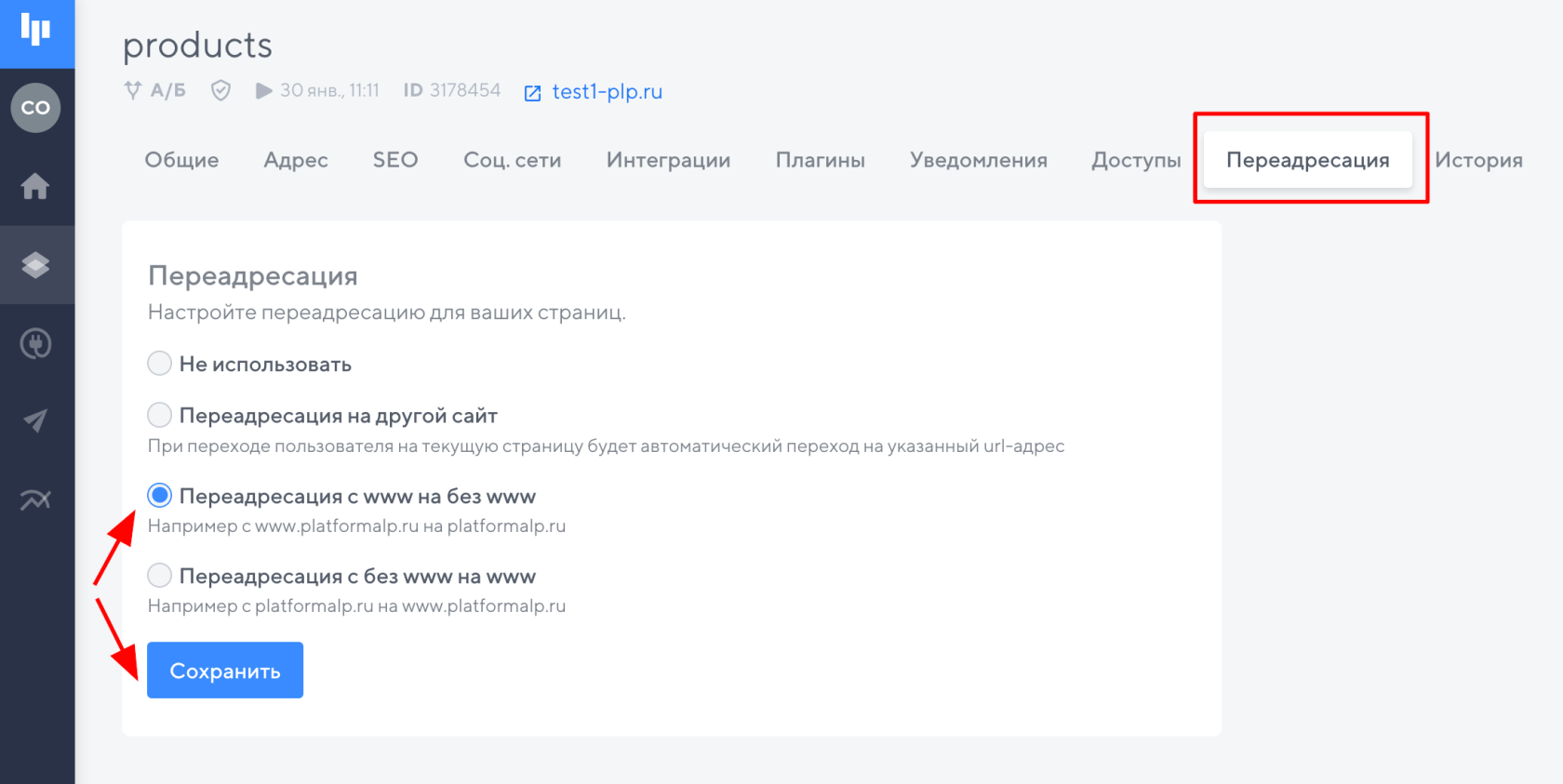Go to the home icon in sidebar
Image resolution: width=1563 pixels, height=784 pixels.
pos(35,186)
